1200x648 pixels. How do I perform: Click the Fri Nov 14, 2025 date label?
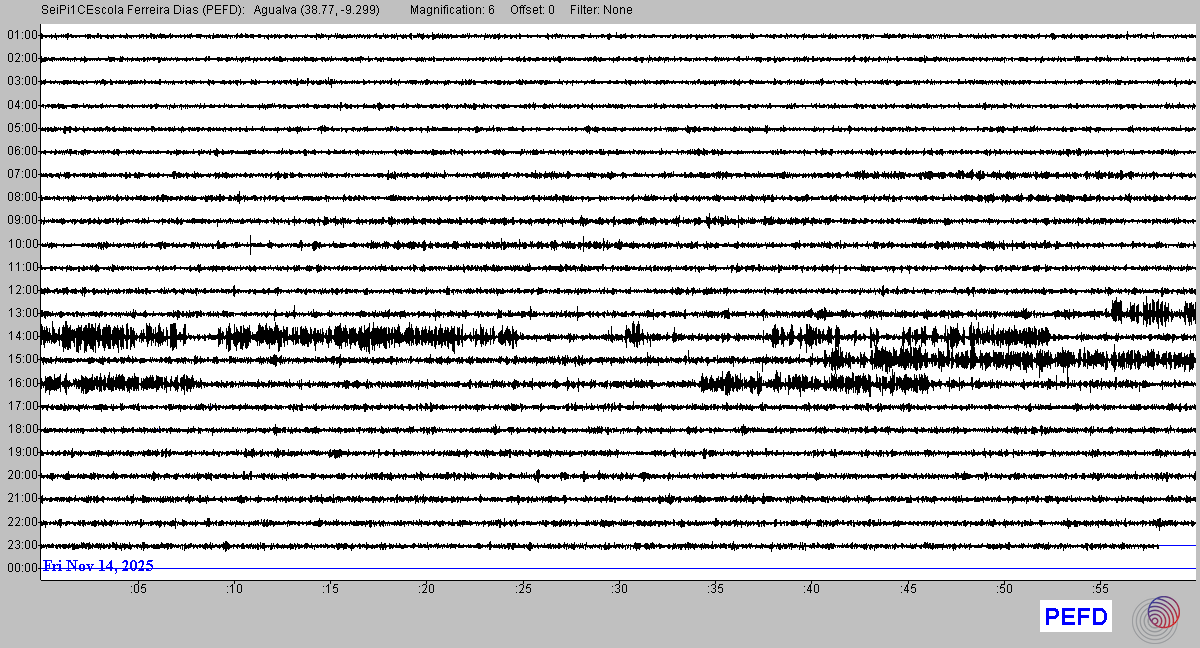pyautogui.click(x=98, y=566)
